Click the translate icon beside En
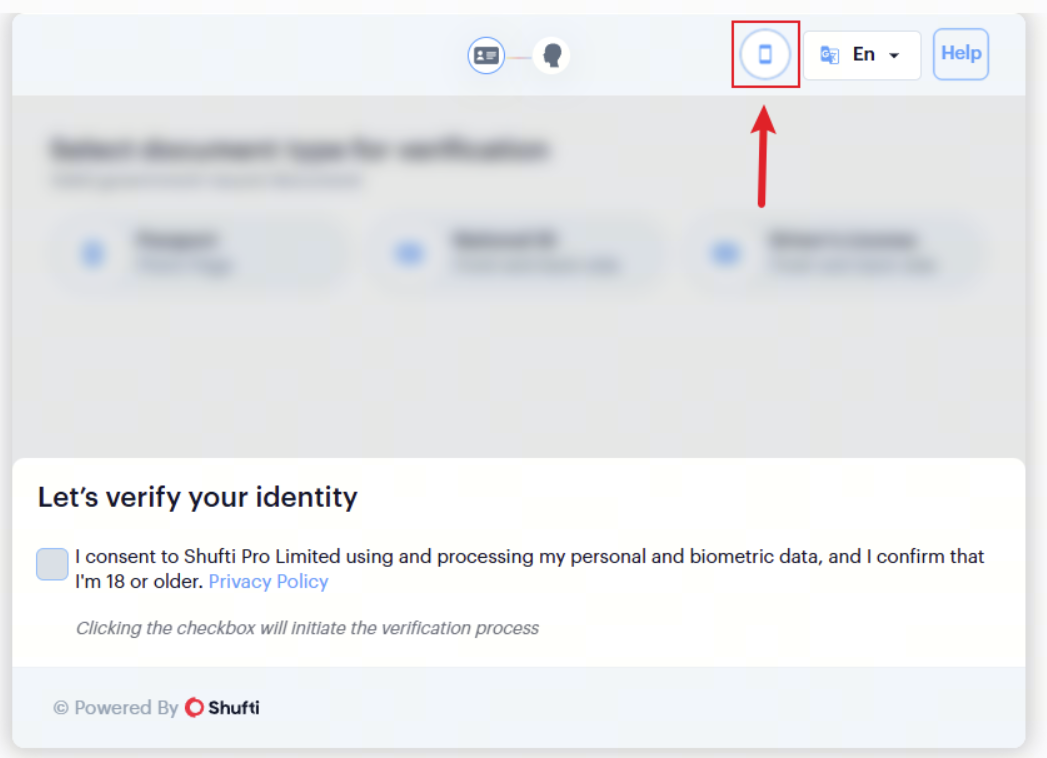Screen dimensions: 1047x758 pyautogui.click(x=829, y=55)
